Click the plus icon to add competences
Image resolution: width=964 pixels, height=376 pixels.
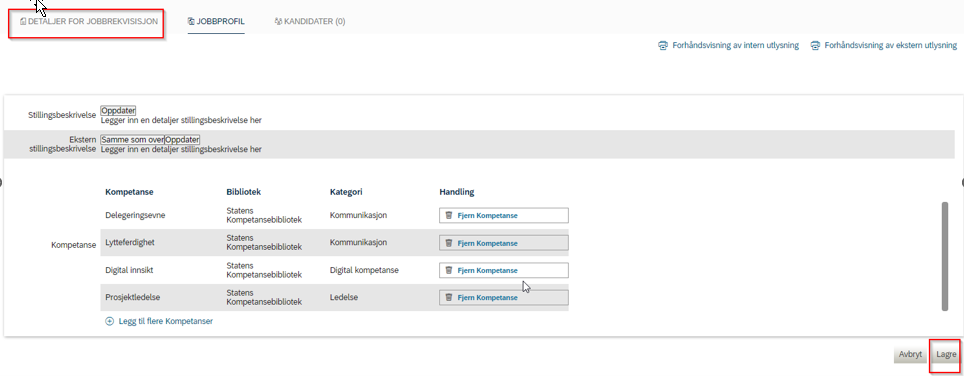tap(110, 321)
